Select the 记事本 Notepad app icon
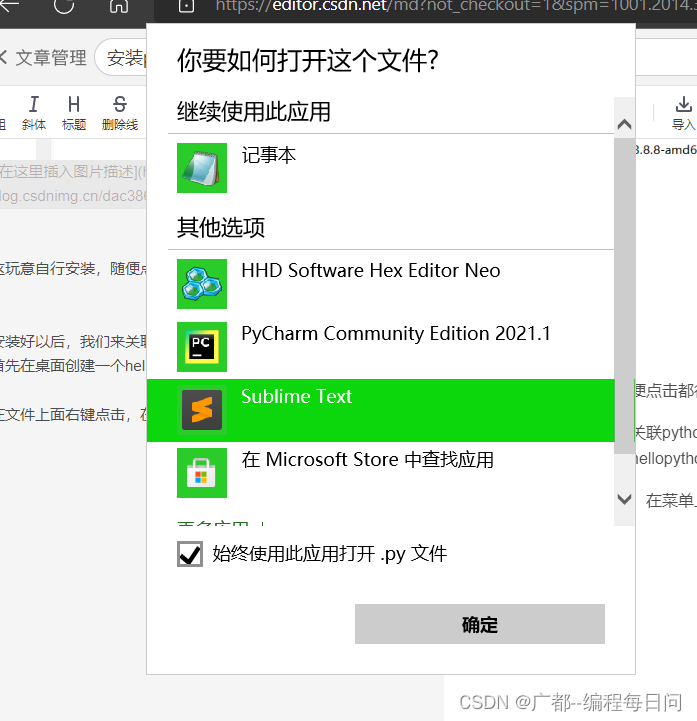Viewport: 697px width, 721px height. (202, 168)
